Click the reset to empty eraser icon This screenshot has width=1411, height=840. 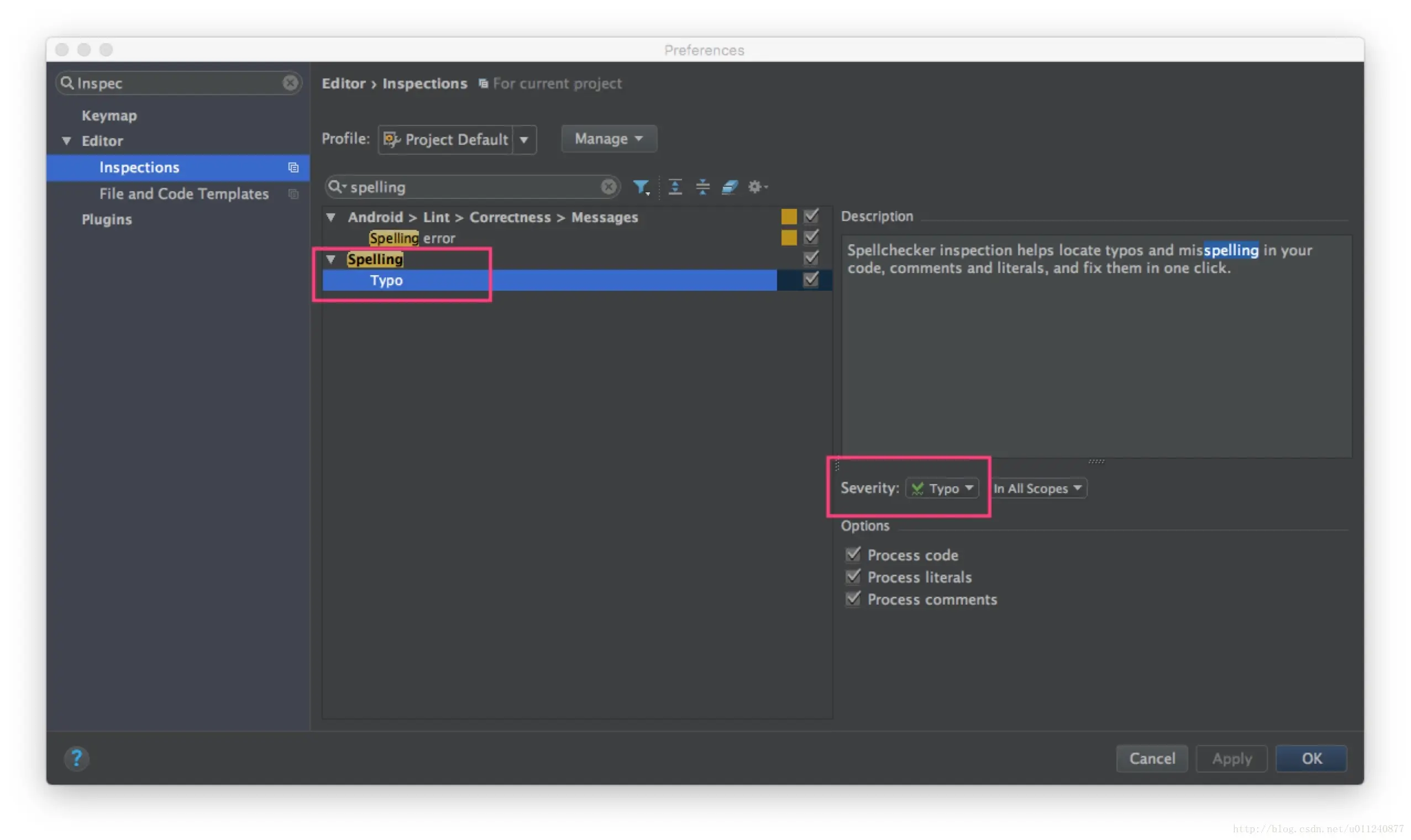click(730, 187)
